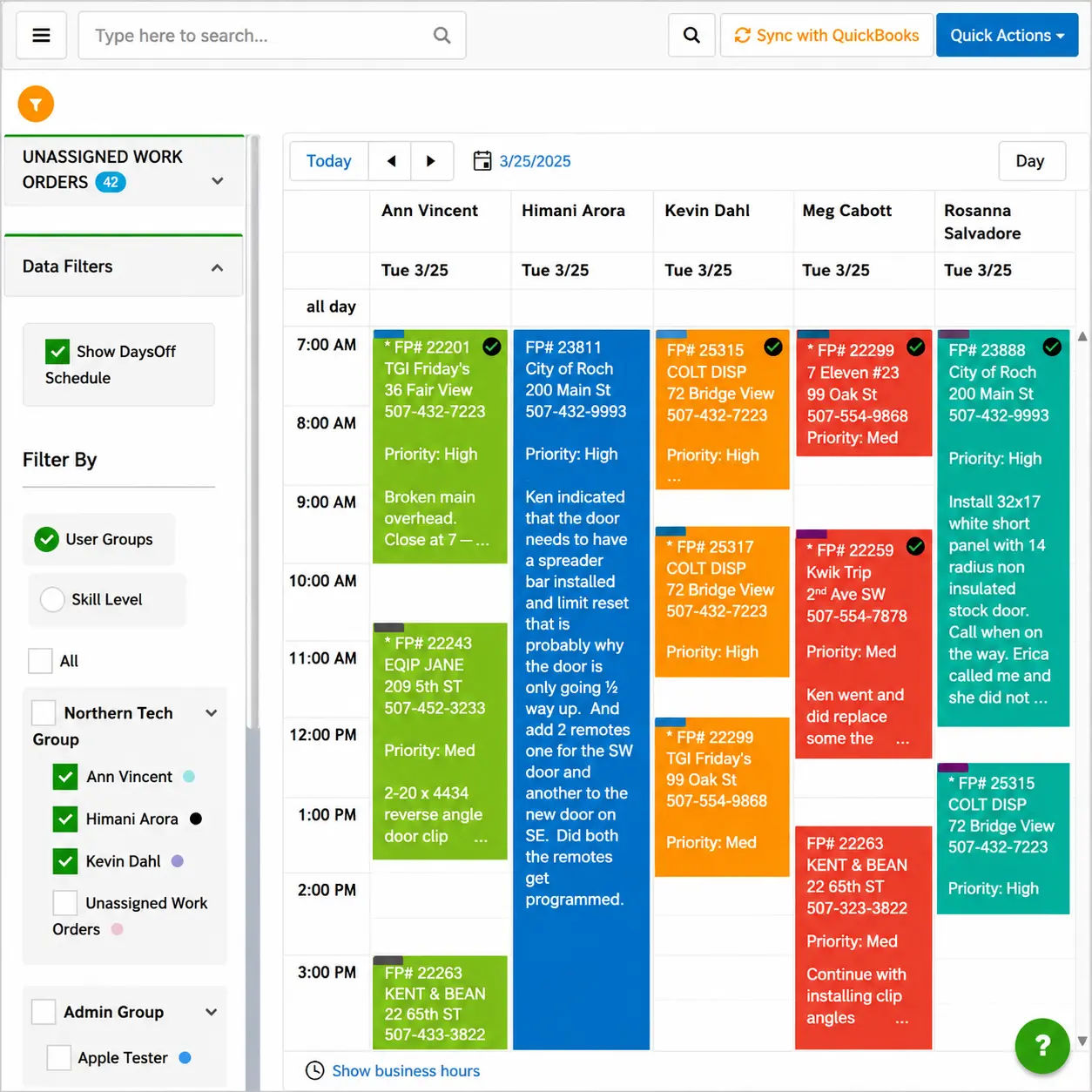Click the Today button

[x=329, y=161]
